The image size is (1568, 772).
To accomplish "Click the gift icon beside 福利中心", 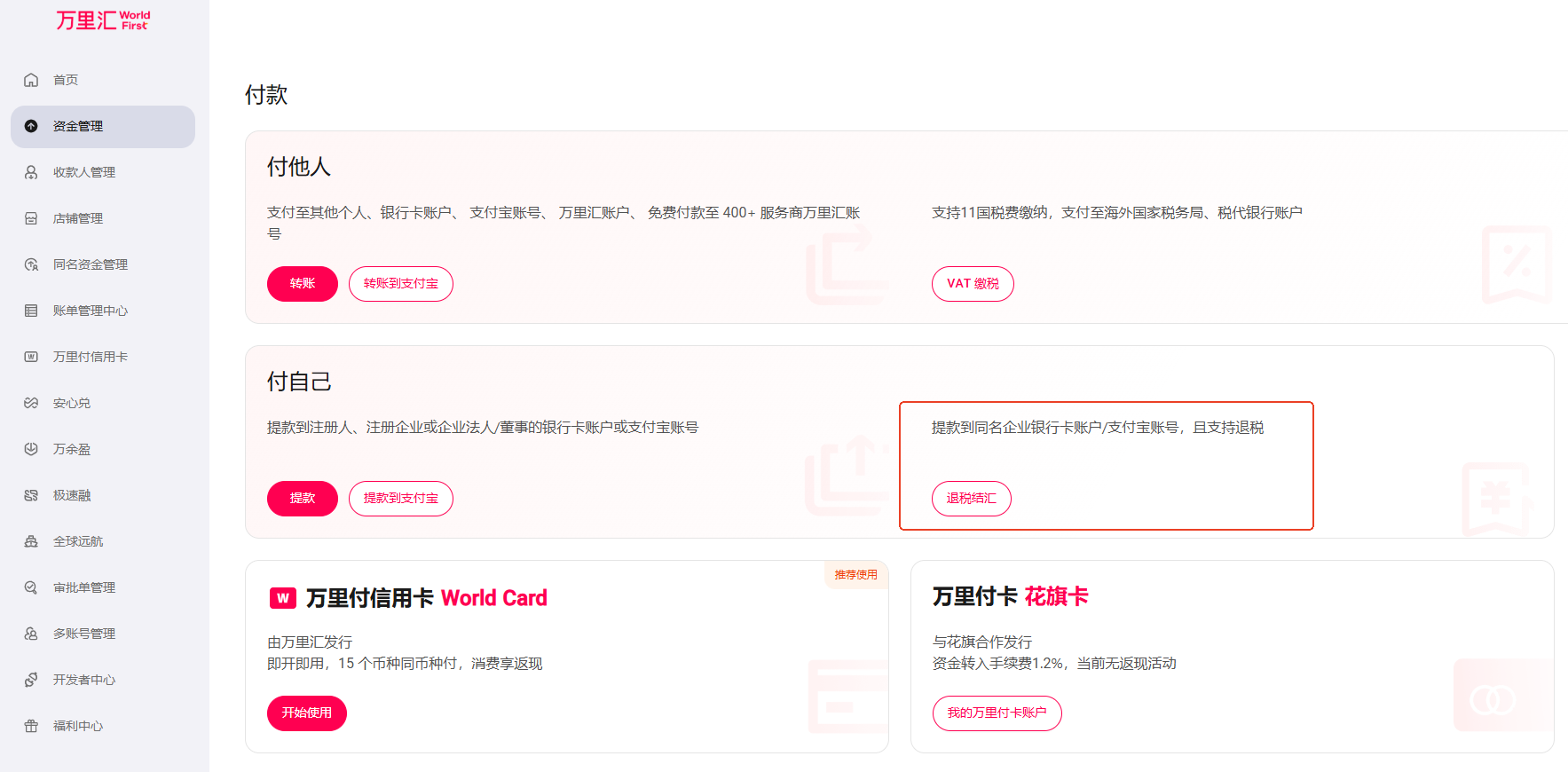I will 31,726.
